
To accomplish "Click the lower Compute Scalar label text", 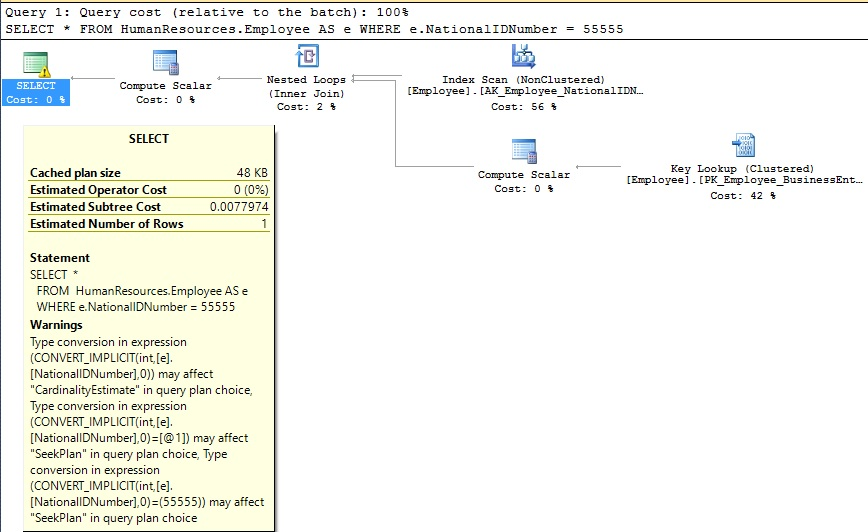I will [524, 175].
